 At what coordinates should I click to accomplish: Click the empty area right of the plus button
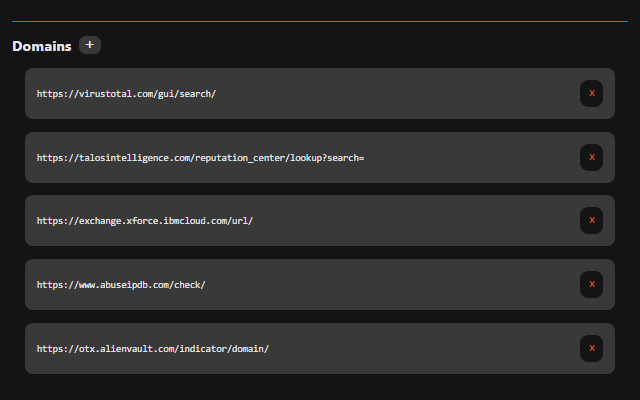pyautogui.click(x=350, y=46)
